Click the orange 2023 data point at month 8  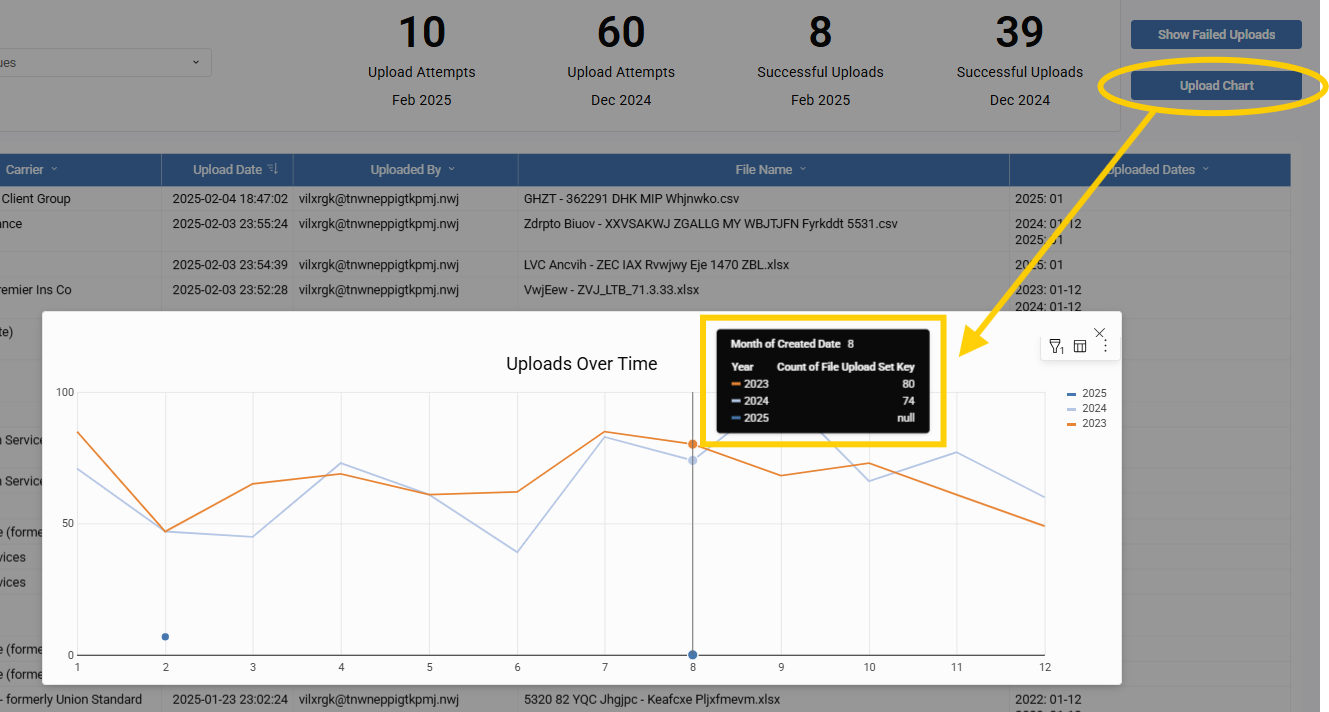pyautogui.click(x=692, y=444)
